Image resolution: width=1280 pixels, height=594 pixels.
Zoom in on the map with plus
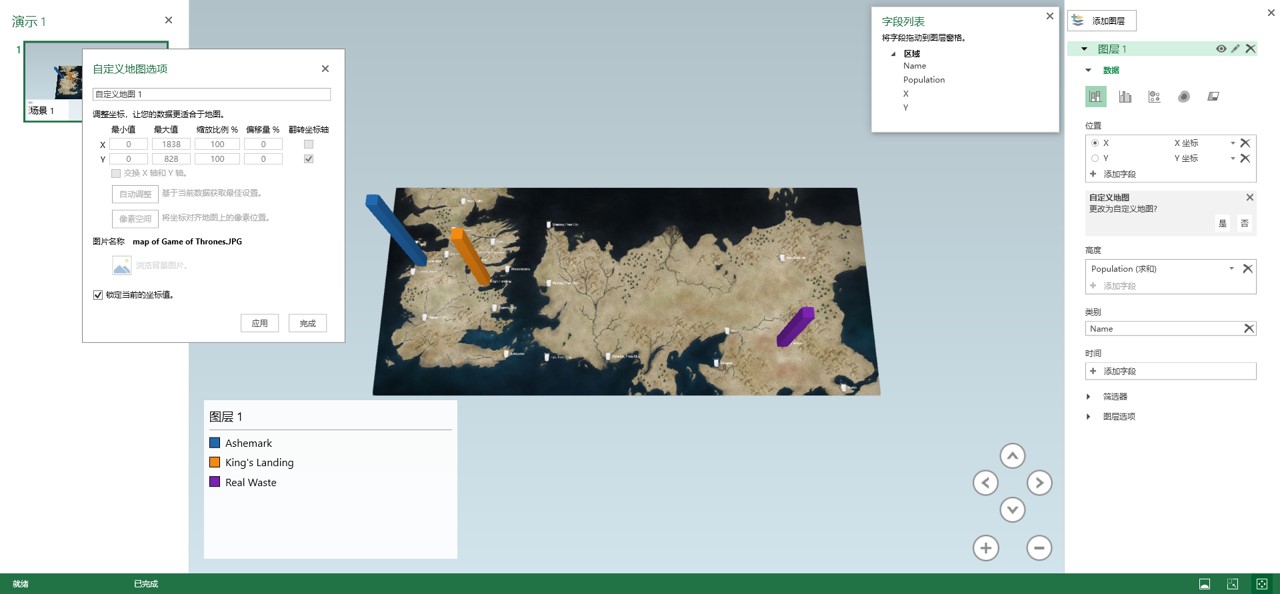985,547
